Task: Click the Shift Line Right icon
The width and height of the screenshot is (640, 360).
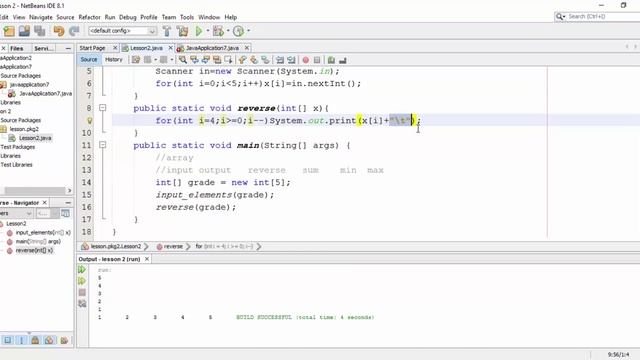Action: pos(291,60)
